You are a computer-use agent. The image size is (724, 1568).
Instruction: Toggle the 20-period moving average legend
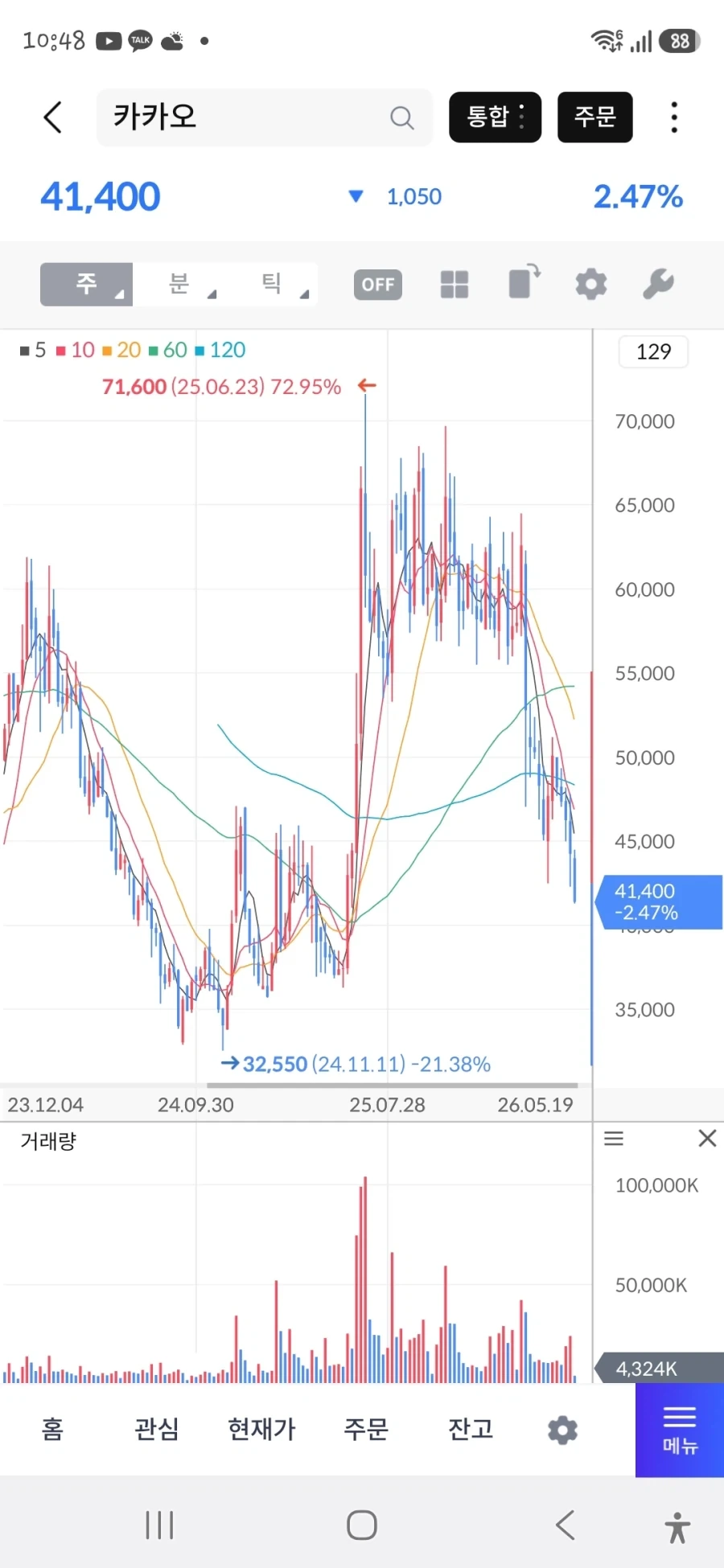click(x=121, y=350)
